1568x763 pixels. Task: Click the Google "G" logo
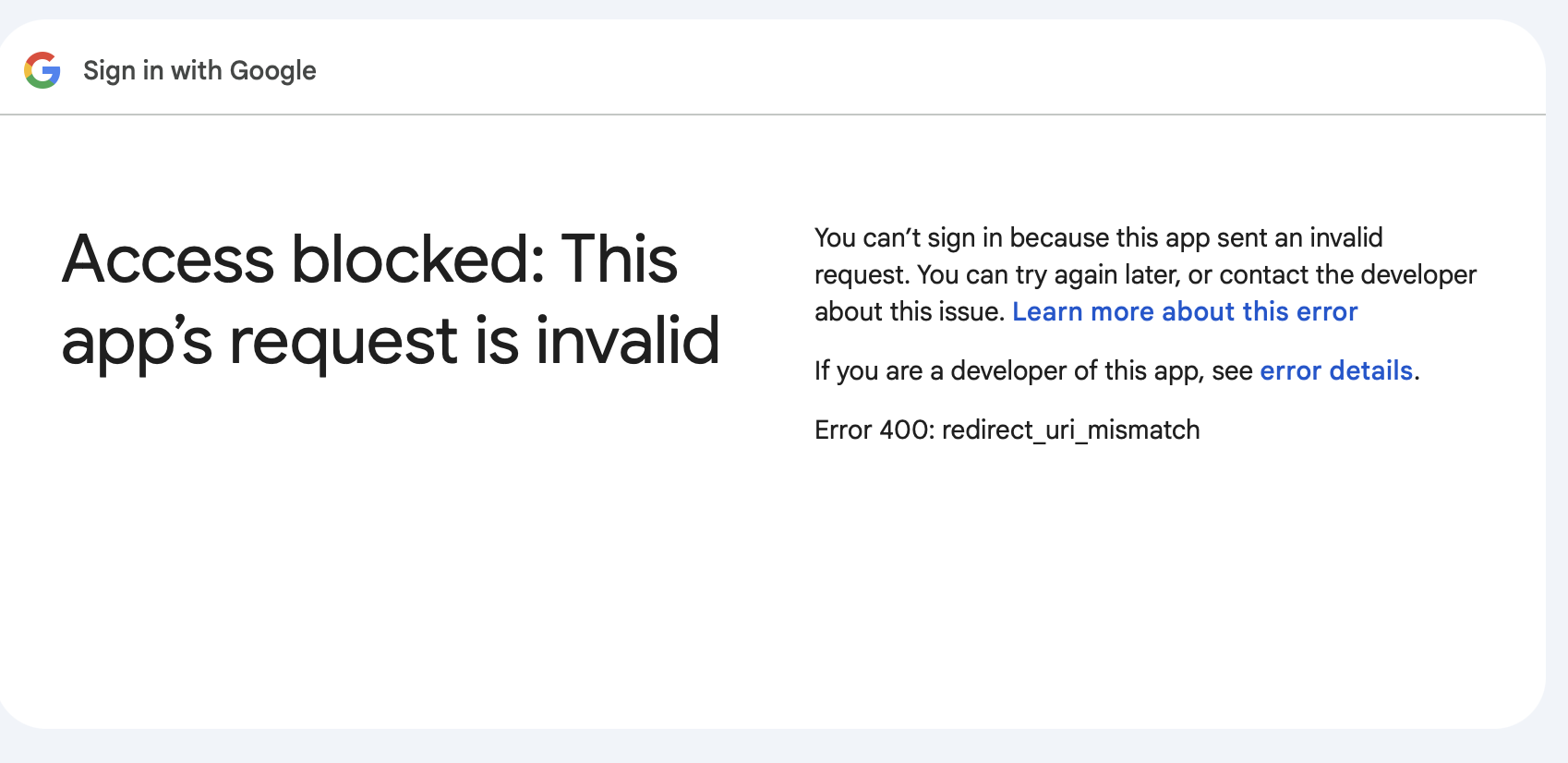coord(42,70)
